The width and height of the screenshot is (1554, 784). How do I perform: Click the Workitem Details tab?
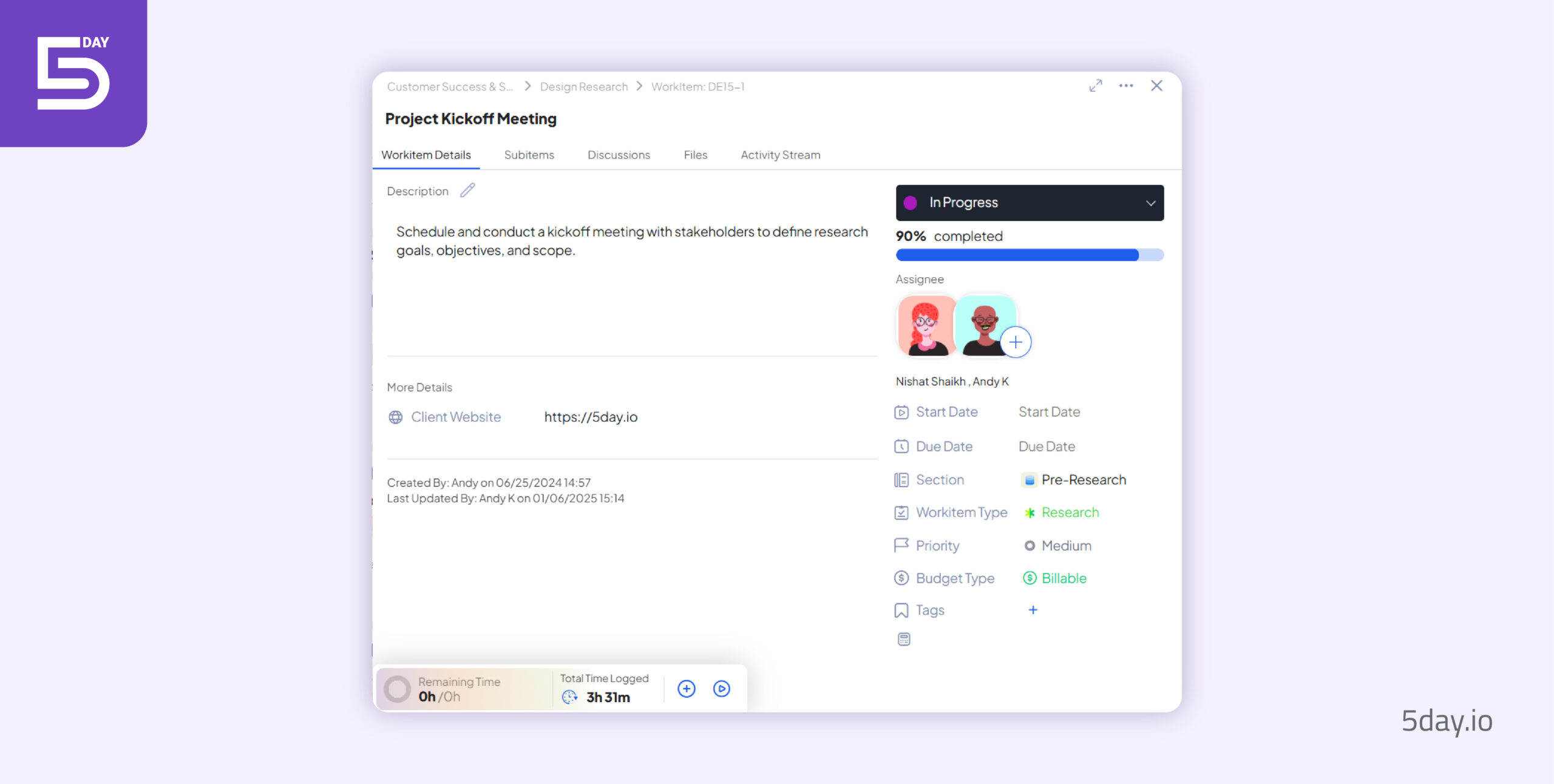(x=426, y=154)
